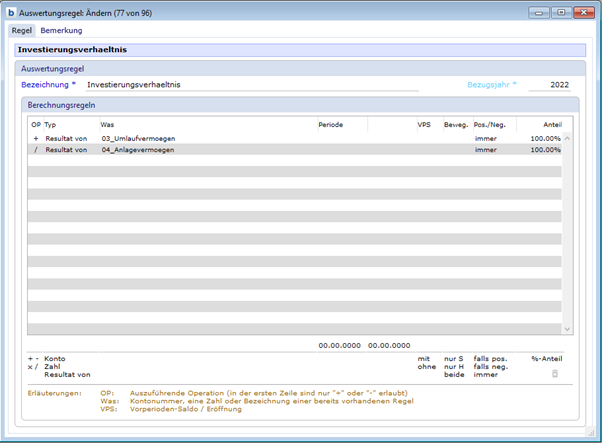
Task: Minimize the Auswertungsregel window
Action: [x=540, y=13]
